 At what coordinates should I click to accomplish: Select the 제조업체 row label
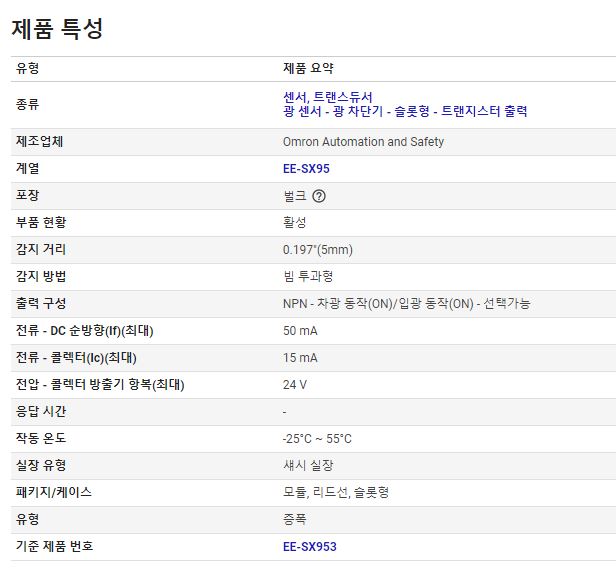(39, 141)
